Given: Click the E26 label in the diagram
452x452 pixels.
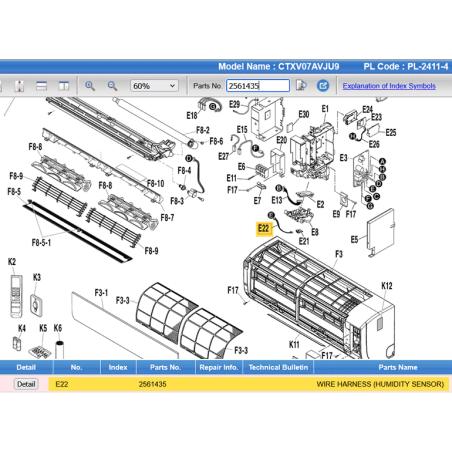Looking at the screenshot, I should pos(374,144).
